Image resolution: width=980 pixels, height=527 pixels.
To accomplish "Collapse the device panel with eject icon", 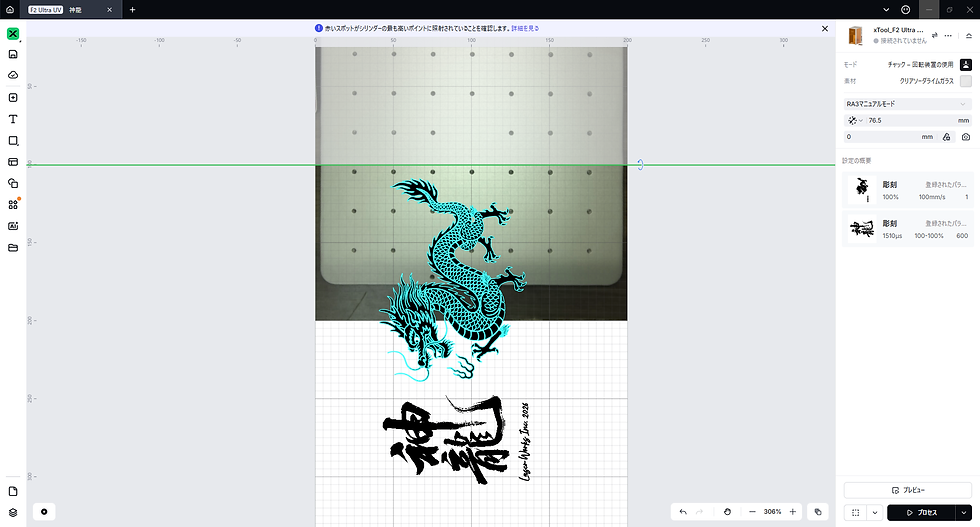I will pyautogui.click(x=969, y=35).
